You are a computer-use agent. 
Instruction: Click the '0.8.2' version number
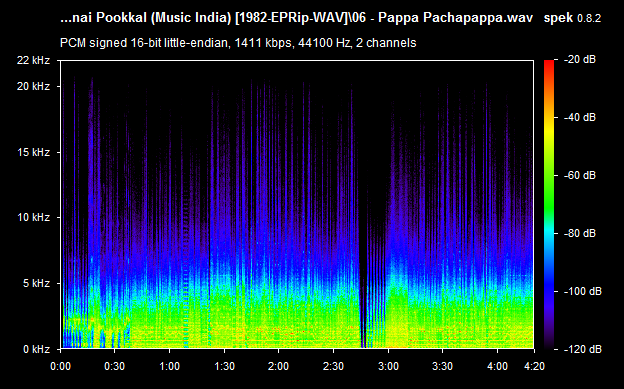[589, 18]
